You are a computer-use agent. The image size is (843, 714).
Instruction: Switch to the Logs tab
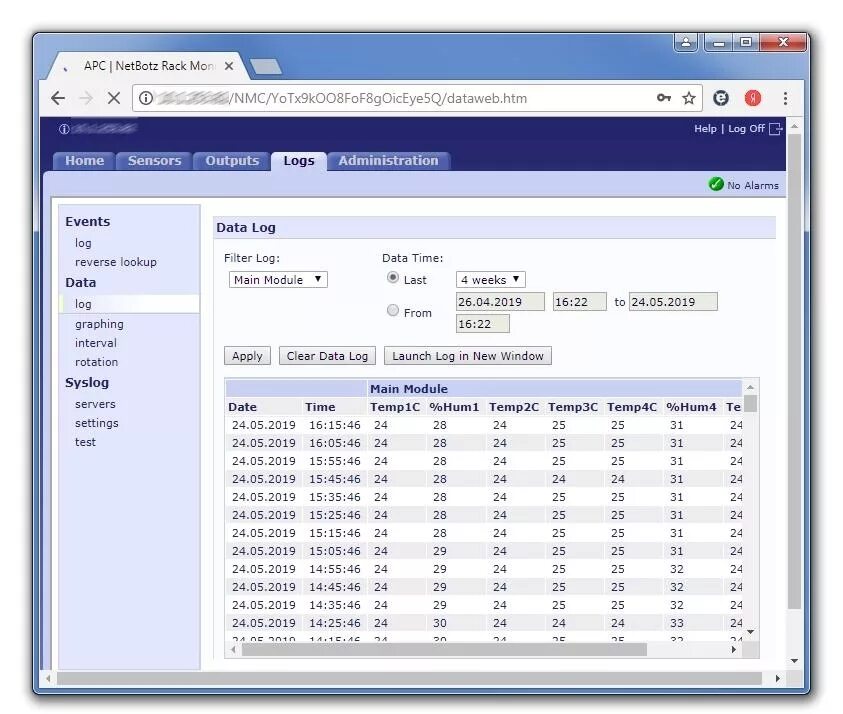(x=299, y=161)
